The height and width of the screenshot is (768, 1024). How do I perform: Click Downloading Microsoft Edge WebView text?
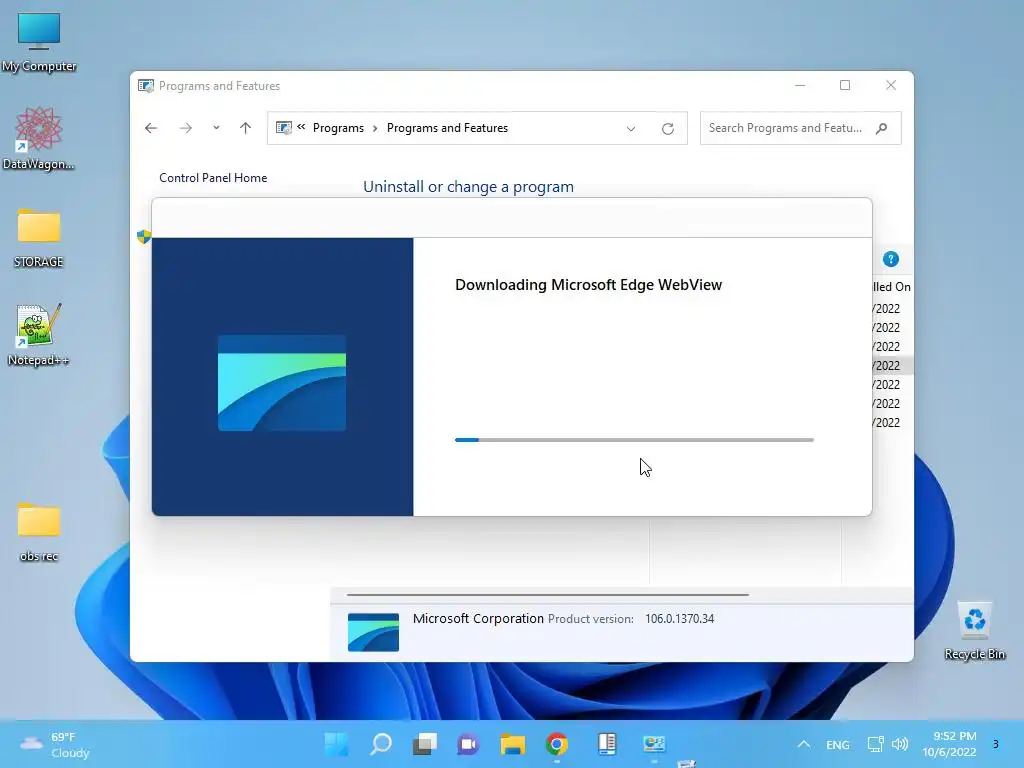click(x=588, y=285)
